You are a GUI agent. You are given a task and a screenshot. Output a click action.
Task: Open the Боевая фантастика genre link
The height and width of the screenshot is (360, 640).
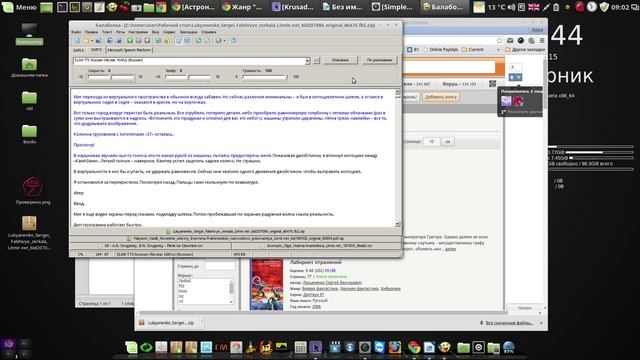(x=320, y=289)
